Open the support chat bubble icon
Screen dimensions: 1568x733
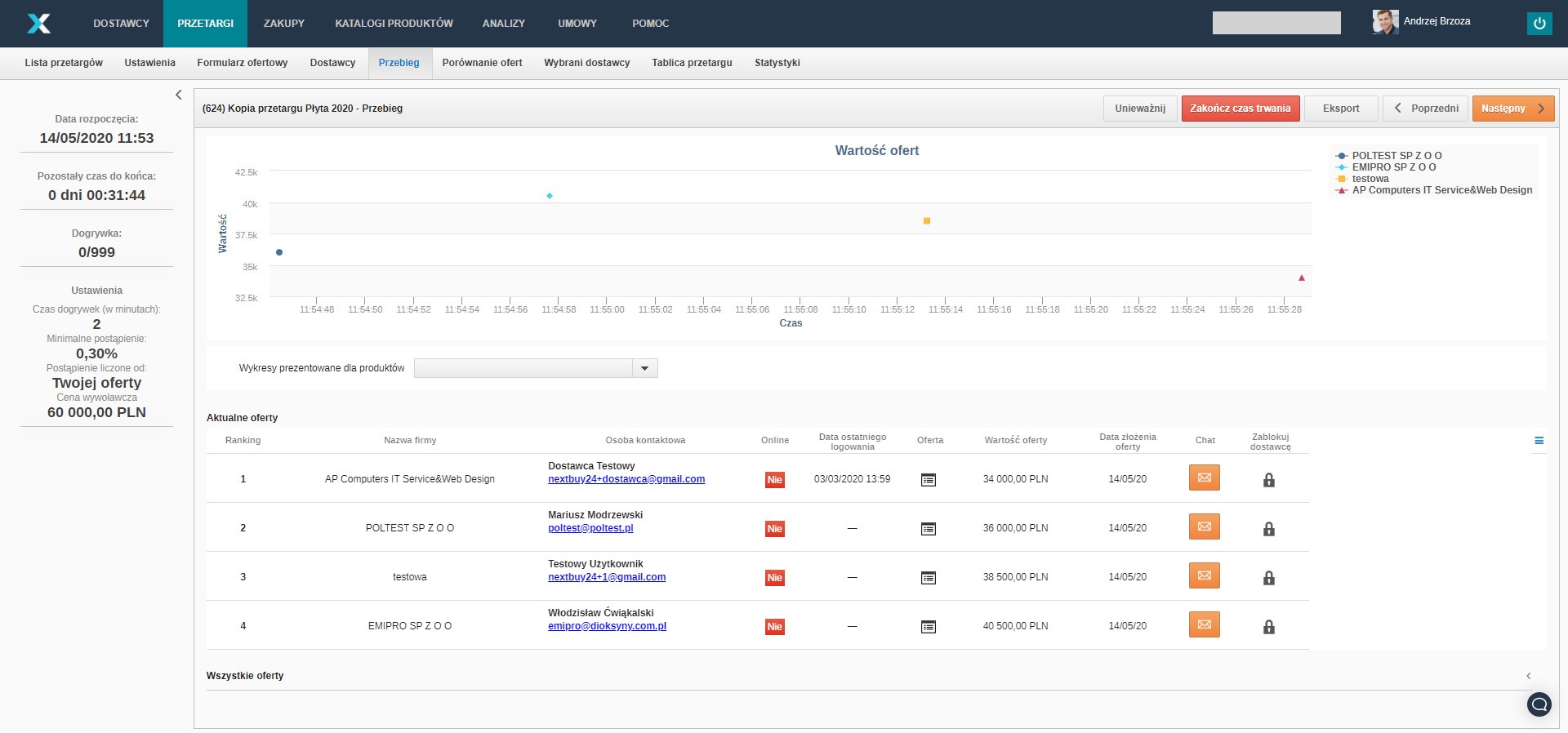1539,704
